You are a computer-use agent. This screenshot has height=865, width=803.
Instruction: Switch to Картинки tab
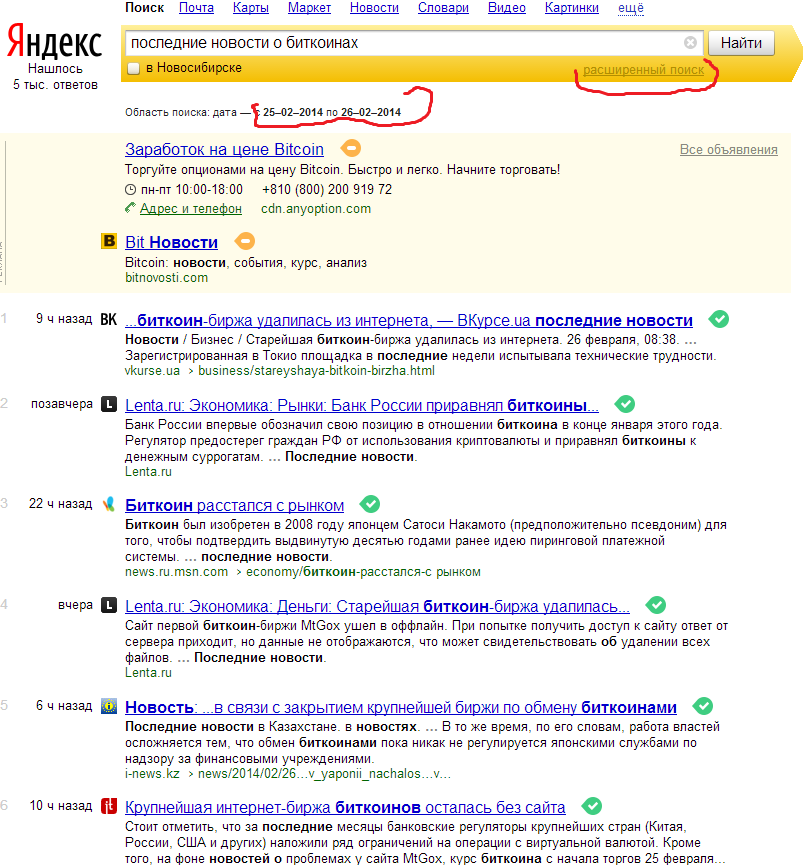tap(571, 8)
